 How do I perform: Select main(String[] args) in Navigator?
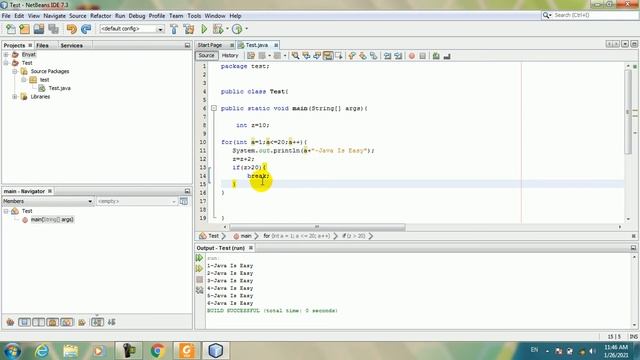pyautogui.click(x=52, y=220)
